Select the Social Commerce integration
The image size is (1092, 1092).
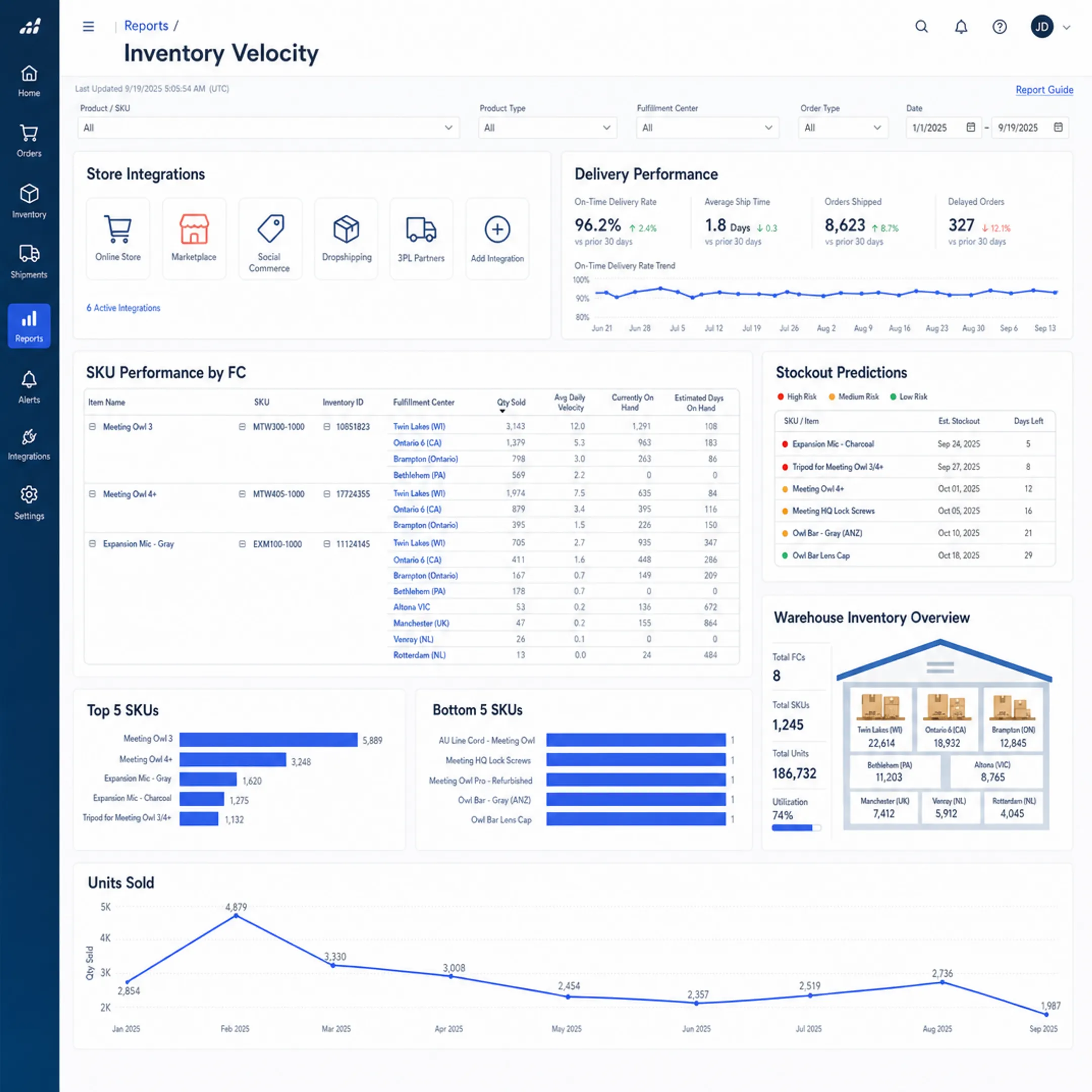pyautogui.click(x=269, y=239)
